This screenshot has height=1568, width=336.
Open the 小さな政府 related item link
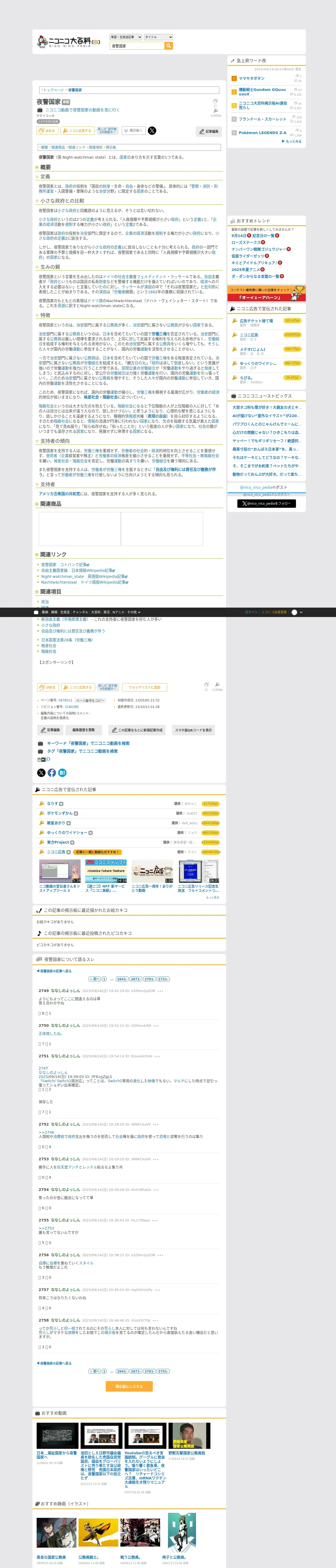coord(51,625)
